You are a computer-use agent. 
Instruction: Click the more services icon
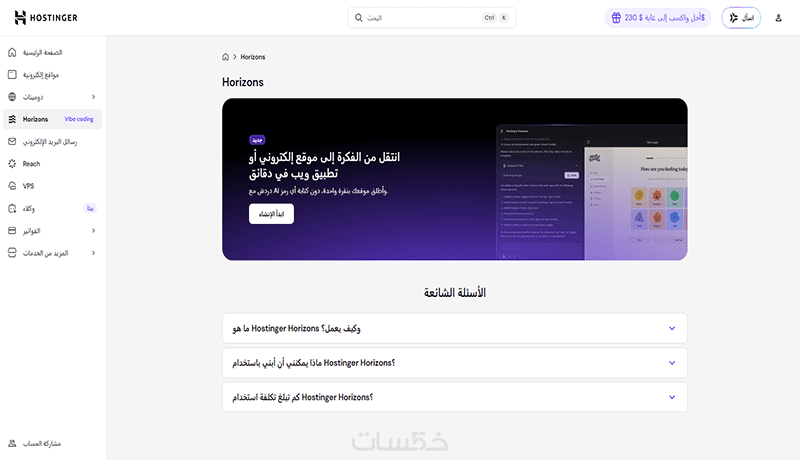[x=12, y=253]
